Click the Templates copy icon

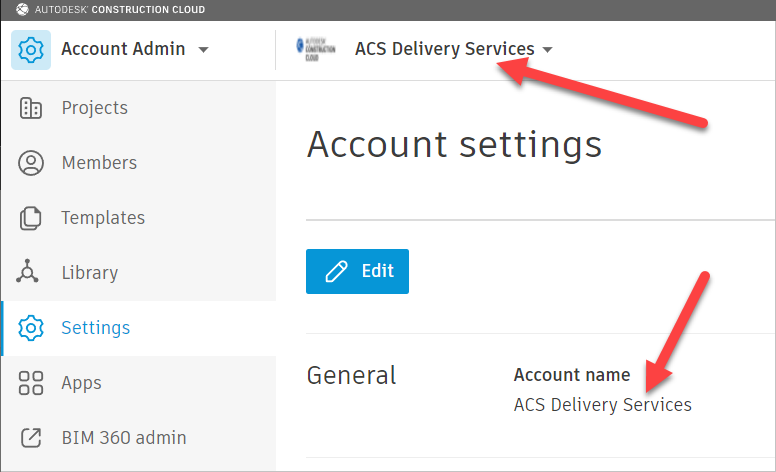[x=31, y=218]
